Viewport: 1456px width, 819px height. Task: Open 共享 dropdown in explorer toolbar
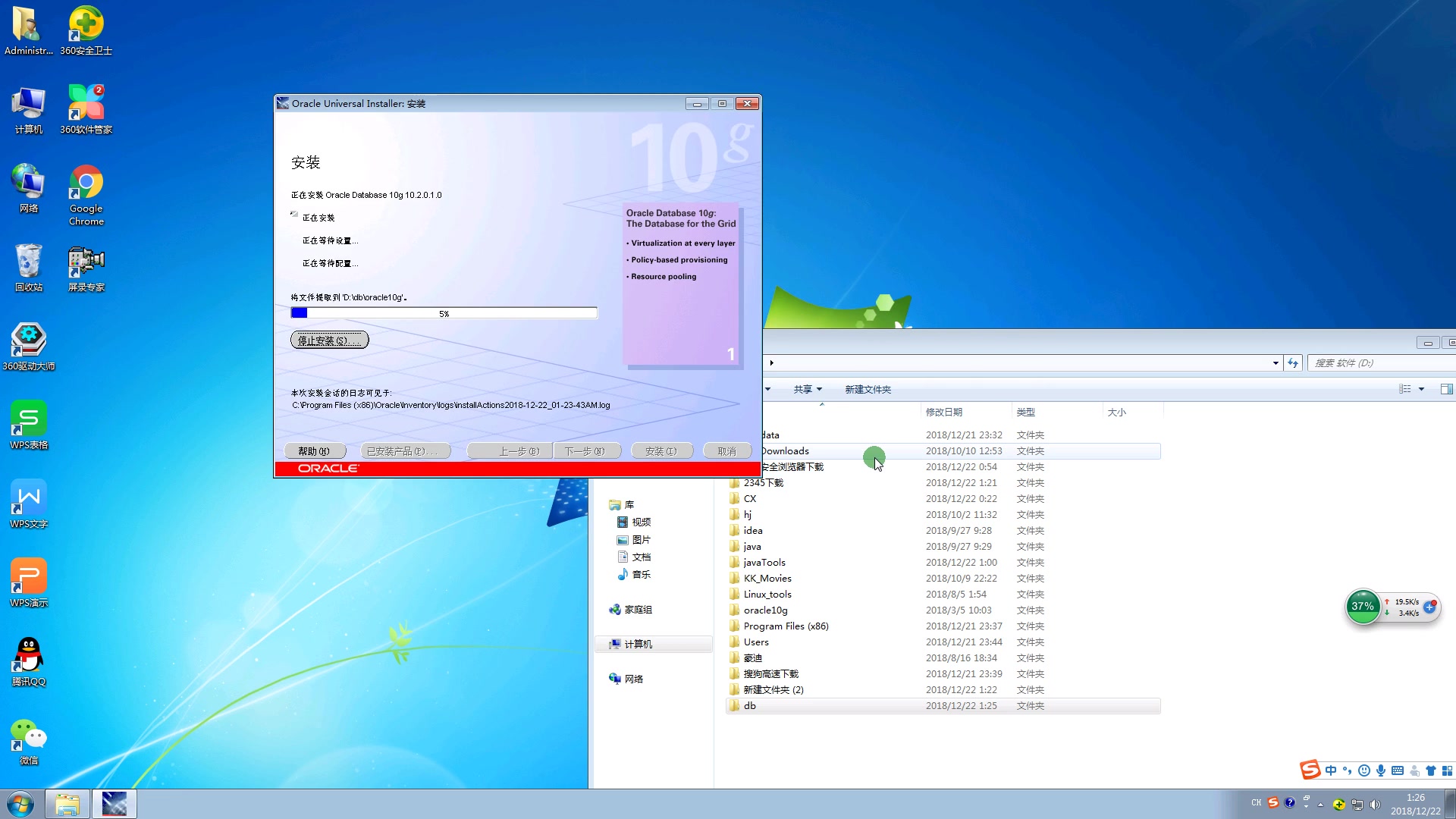(x=808, y=390)
